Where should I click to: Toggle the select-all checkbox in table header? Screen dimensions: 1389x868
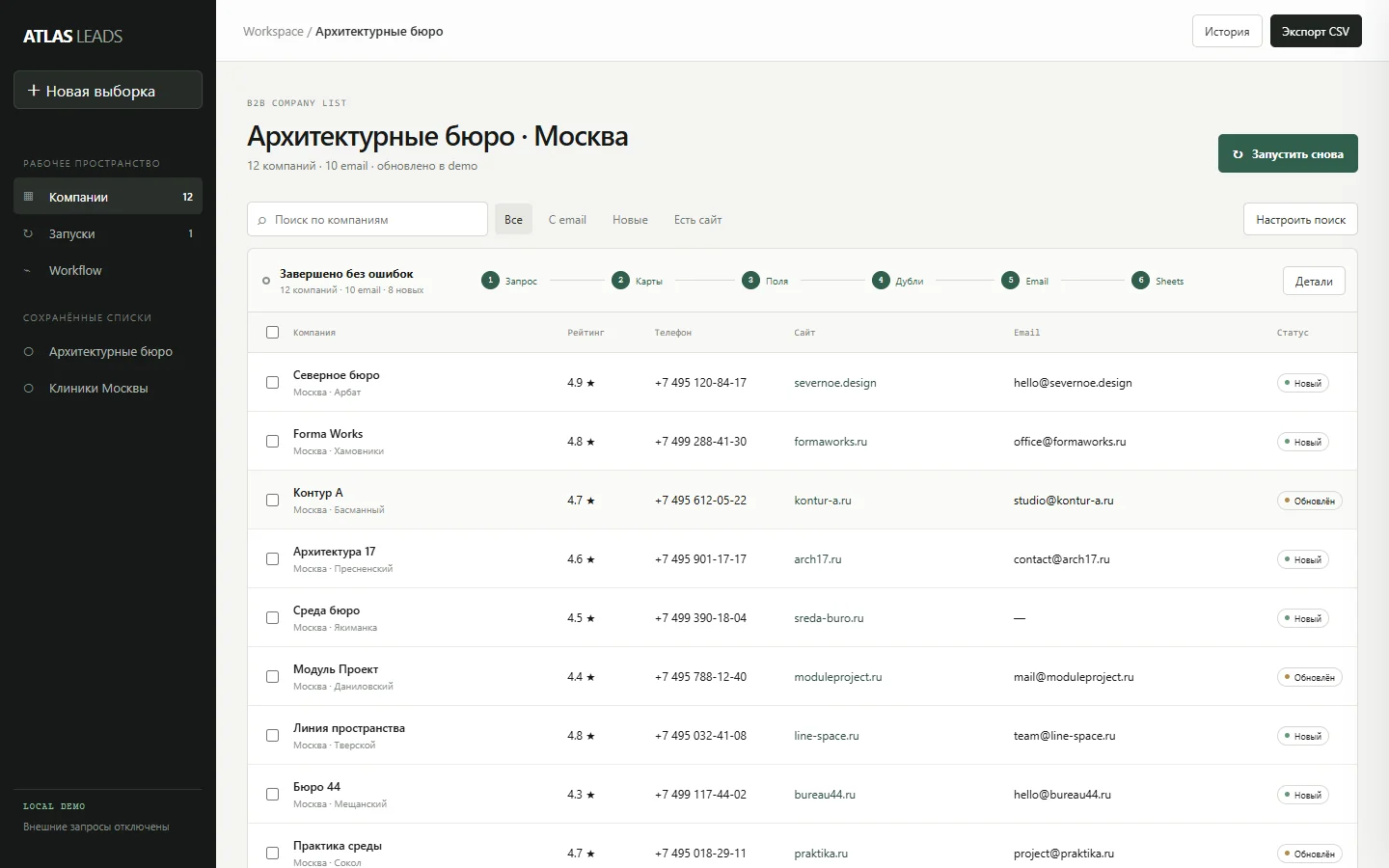pyautogui.click(x=272, y=333)
